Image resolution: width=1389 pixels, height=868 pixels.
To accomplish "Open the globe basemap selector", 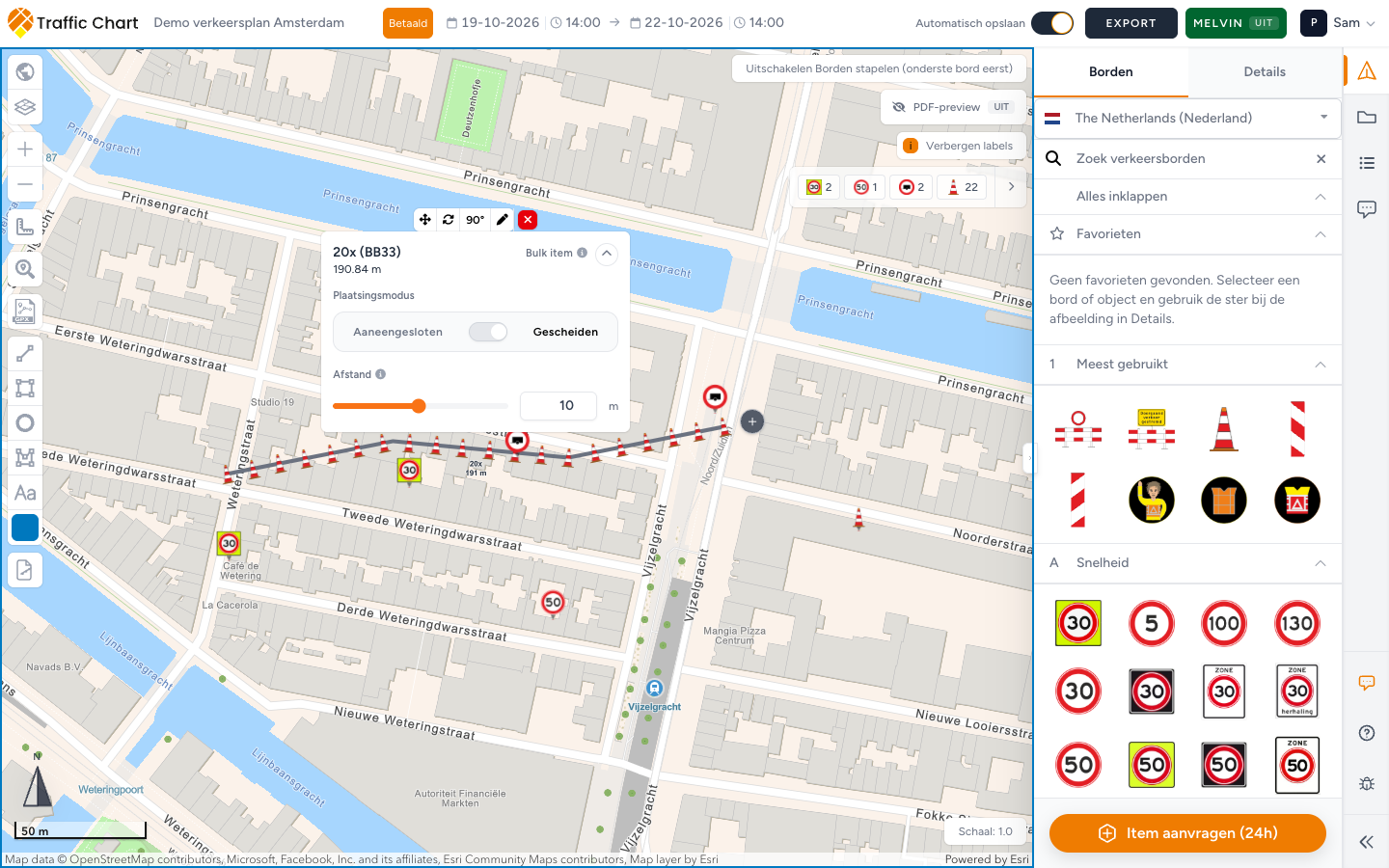I will [25, 72].
